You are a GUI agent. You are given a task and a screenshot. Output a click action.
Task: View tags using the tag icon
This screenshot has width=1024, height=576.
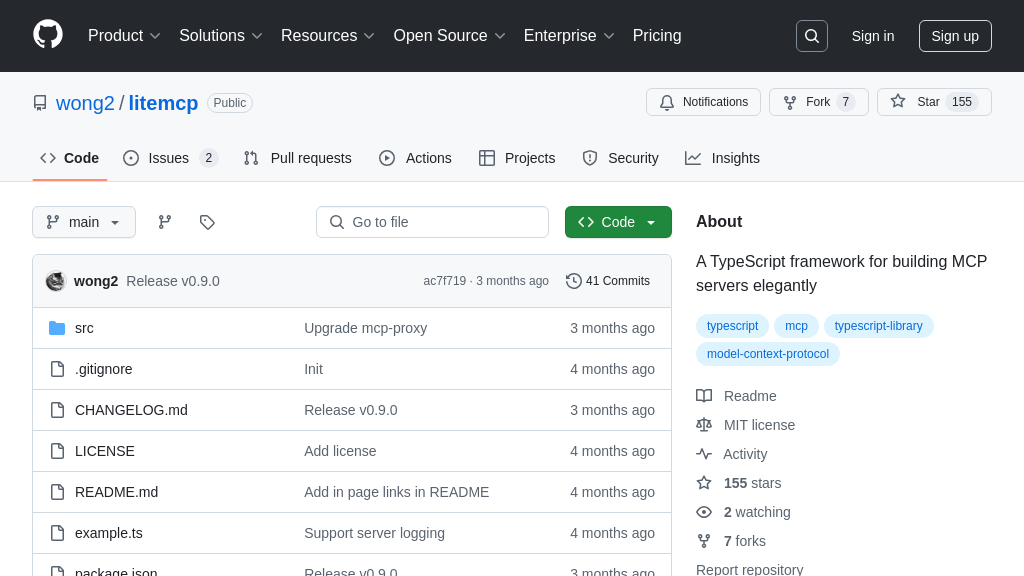click(207, 222)
